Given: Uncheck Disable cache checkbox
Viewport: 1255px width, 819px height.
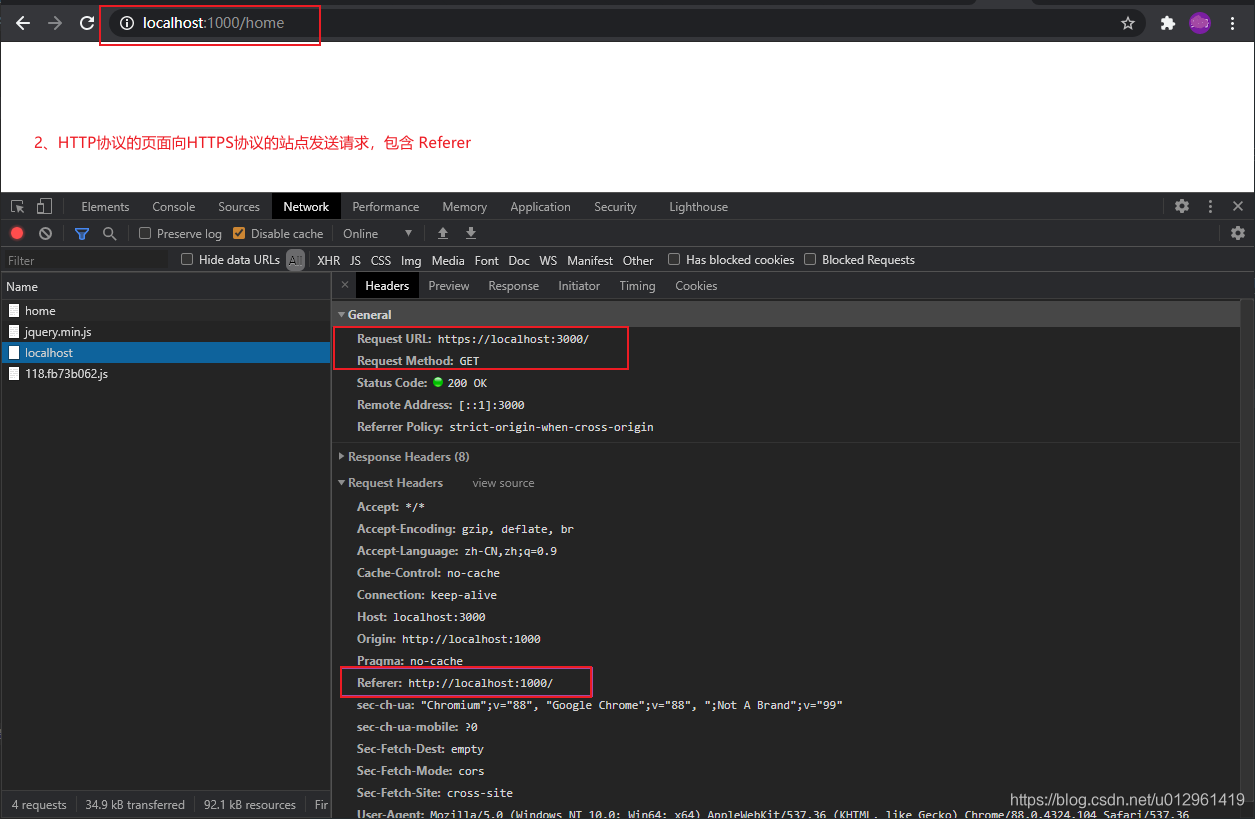Looking at the screenshot, I should coord(239,233).
